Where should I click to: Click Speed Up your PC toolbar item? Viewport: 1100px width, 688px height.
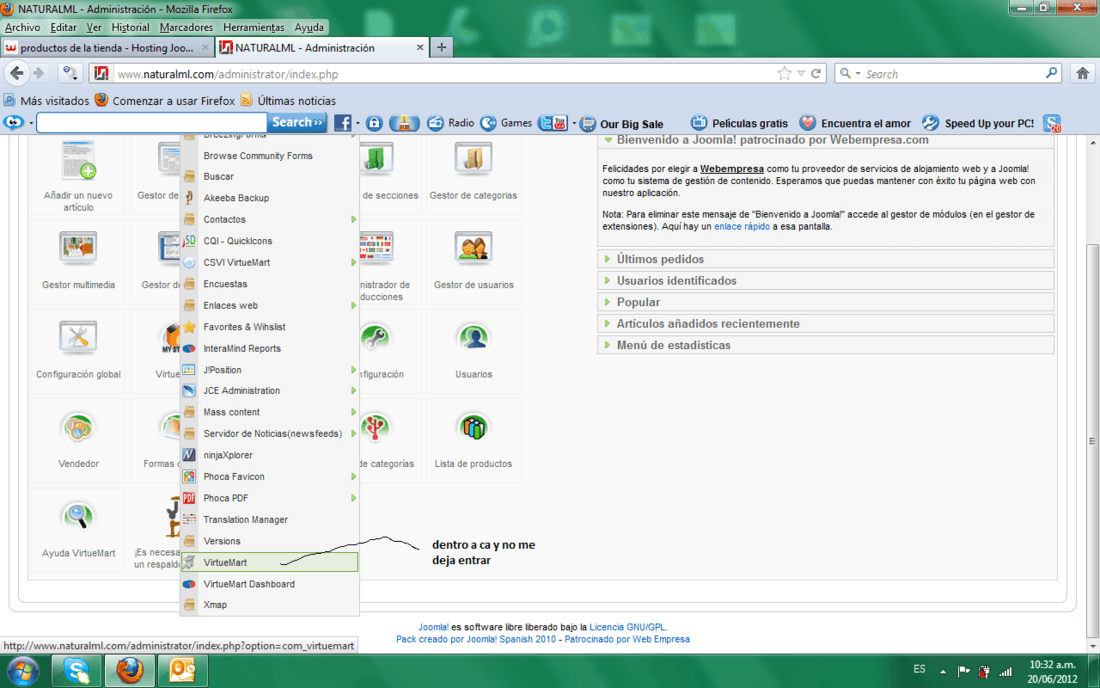click(977, 123)
